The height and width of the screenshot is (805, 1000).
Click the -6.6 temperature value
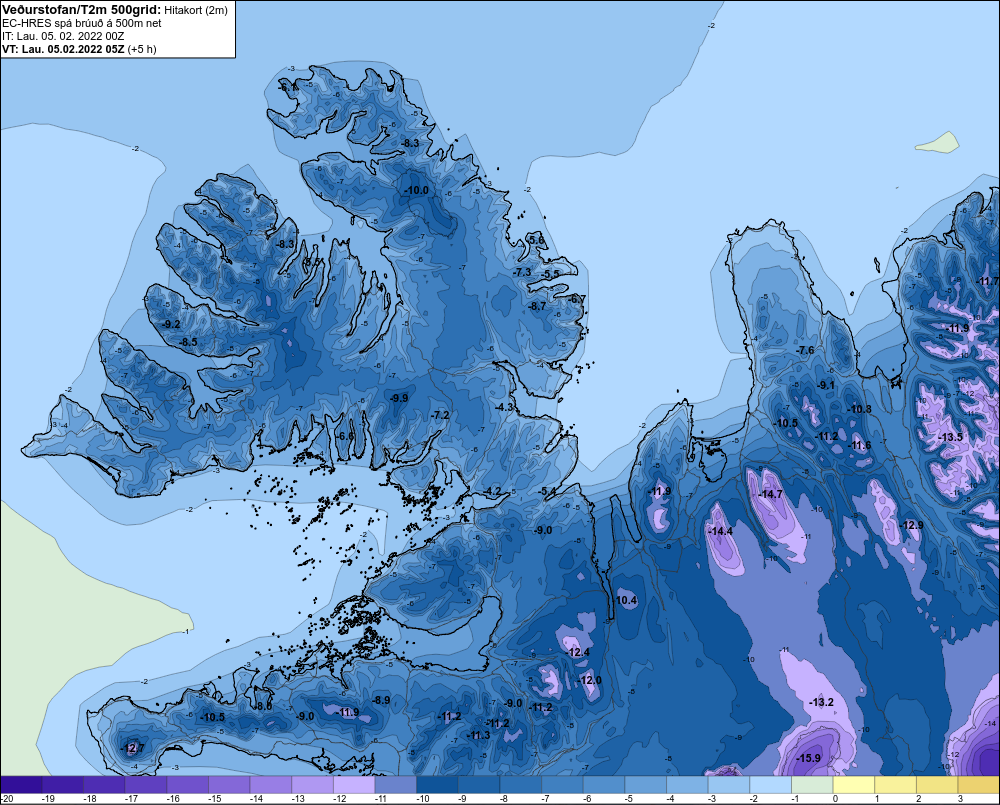pos(345,436)
